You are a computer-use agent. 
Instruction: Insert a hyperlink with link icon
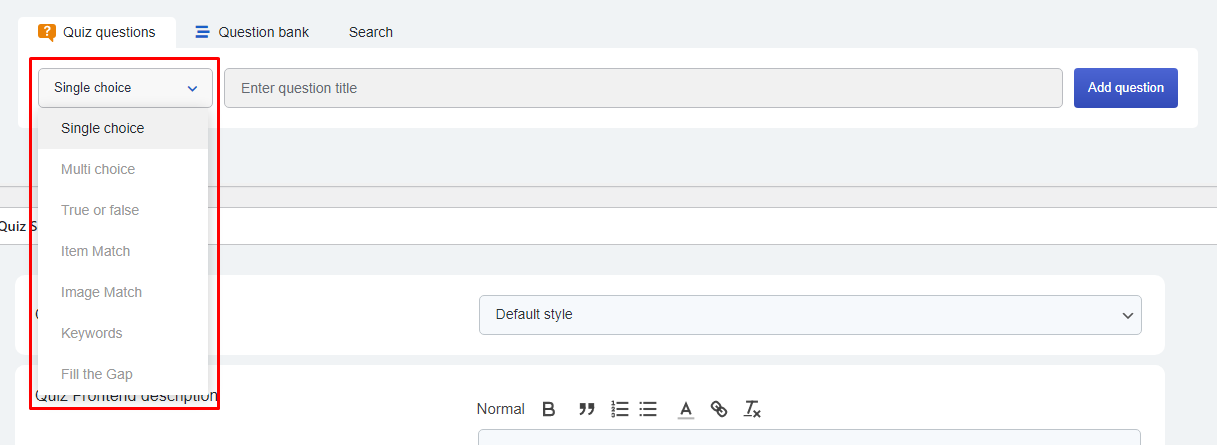[718, 408]
